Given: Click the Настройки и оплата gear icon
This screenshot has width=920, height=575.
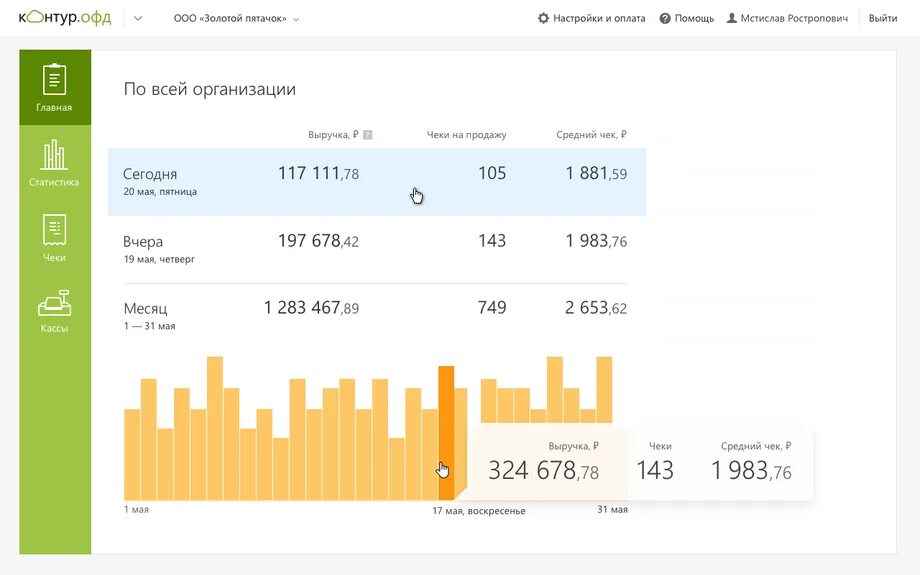Looking at the screenshot, I should pyautogui.click(x=543, y=18).
